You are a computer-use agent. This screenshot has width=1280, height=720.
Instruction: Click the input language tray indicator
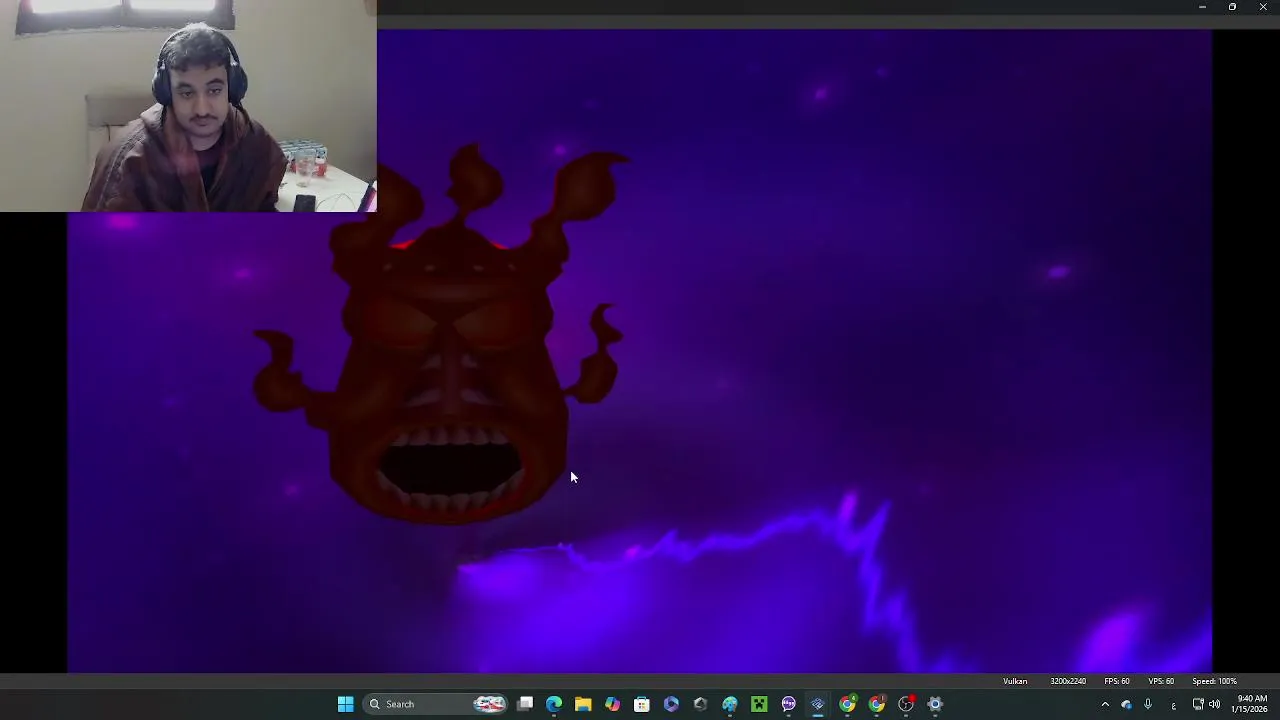(1173, 704)
